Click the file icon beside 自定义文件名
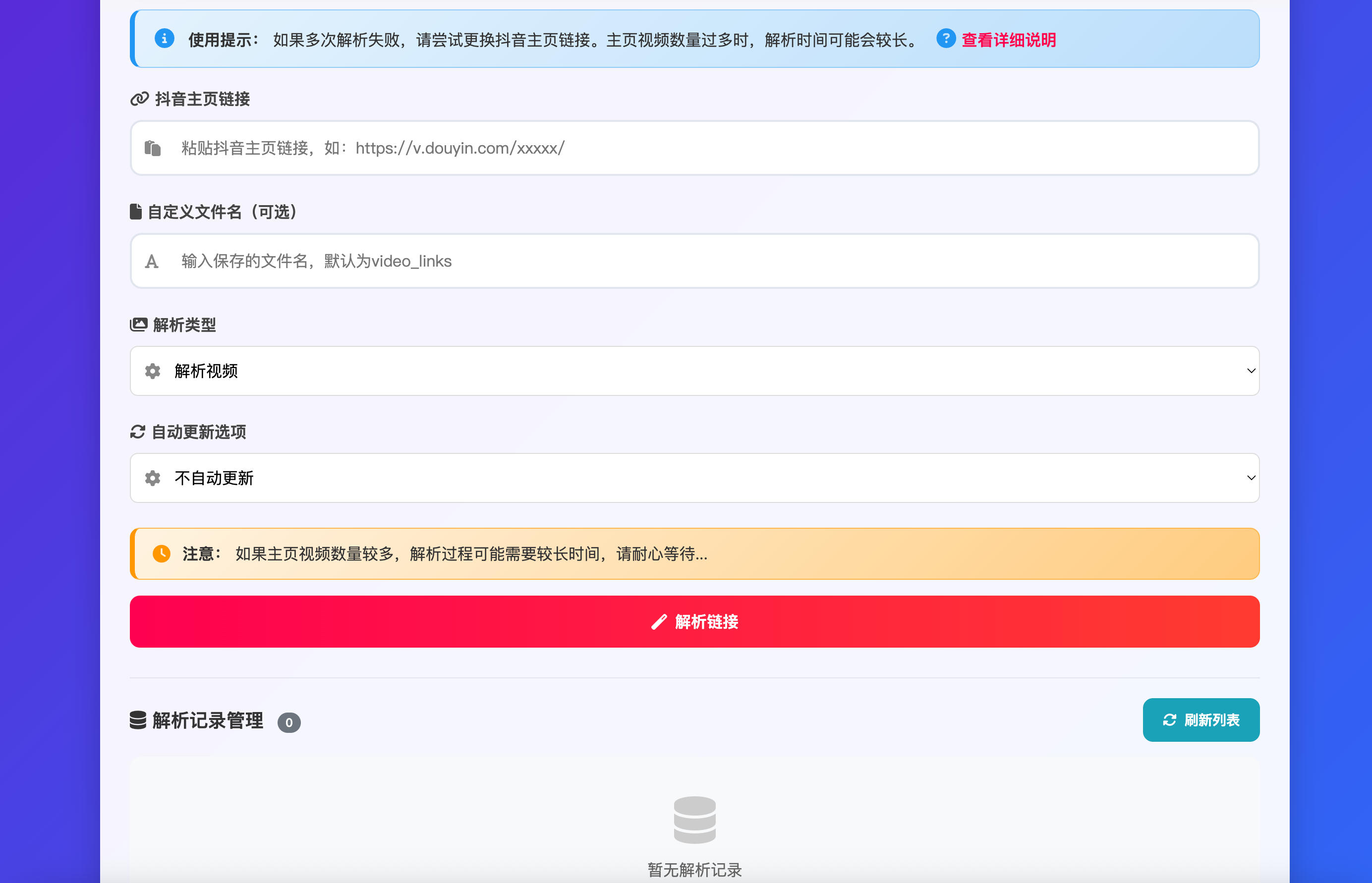This screenshot has width=1372, height=883. (x=136, y=212)
